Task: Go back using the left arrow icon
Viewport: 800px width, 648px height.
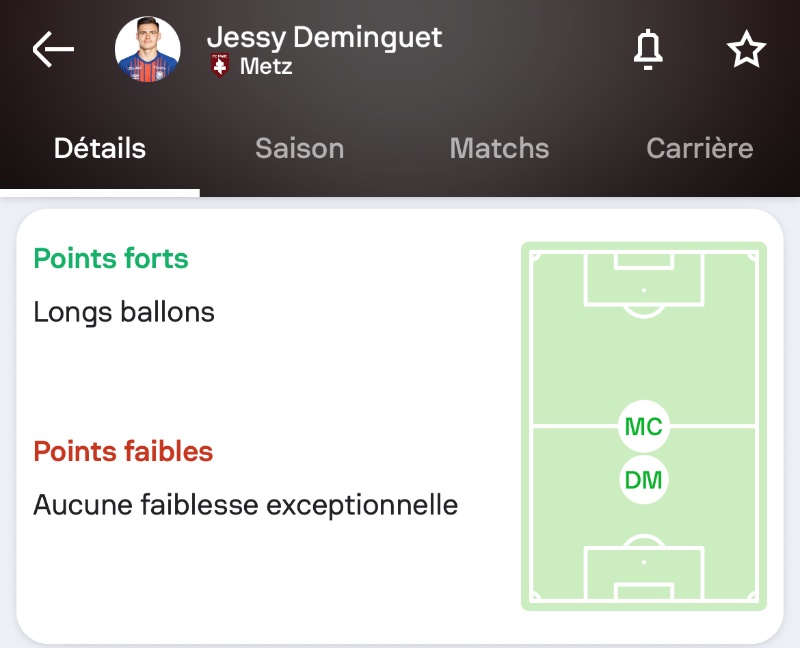Action: (x=53, y=49)
